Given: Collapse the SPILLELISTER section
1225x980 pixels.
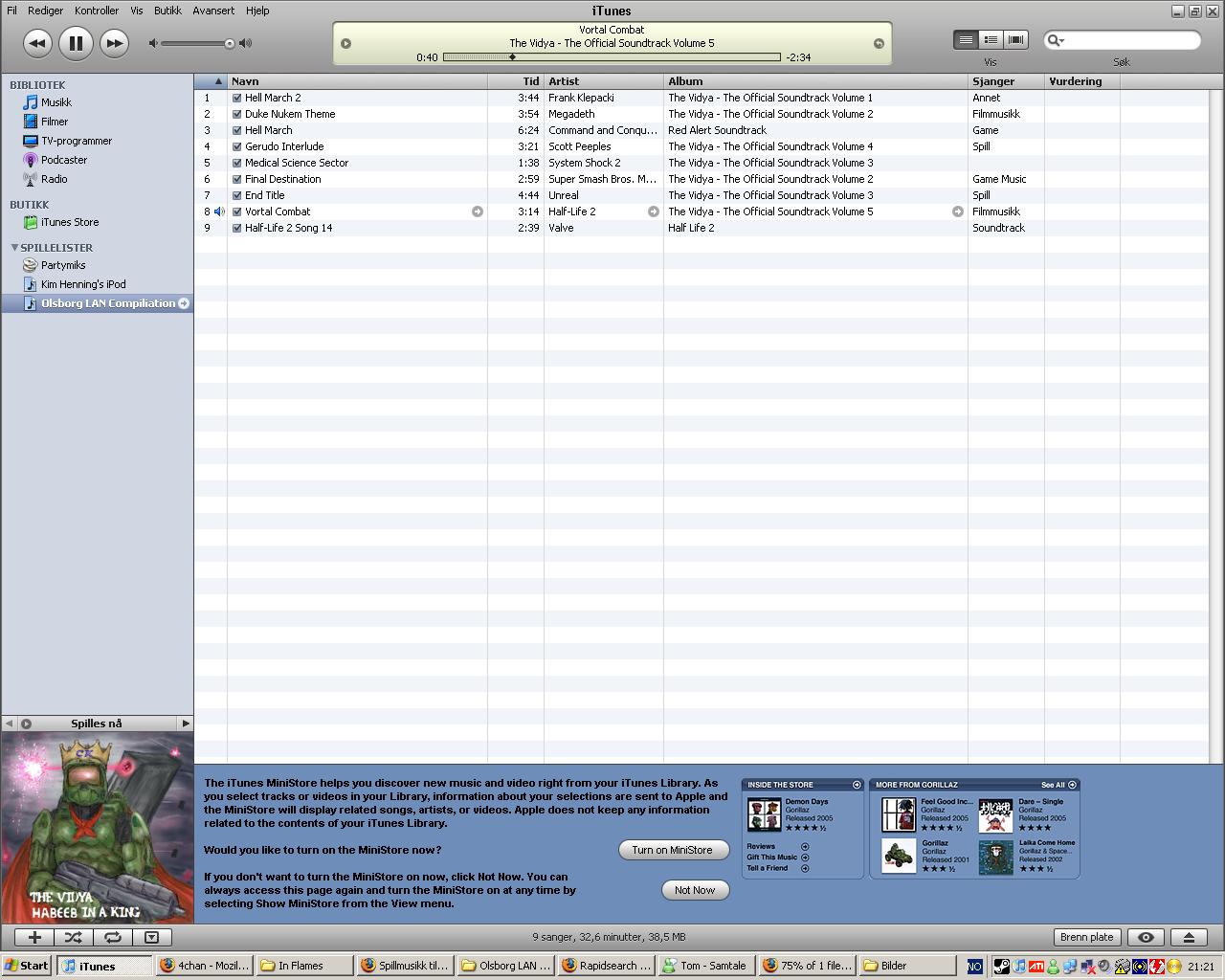Looking at the screenshot, I should coord(14,247).
